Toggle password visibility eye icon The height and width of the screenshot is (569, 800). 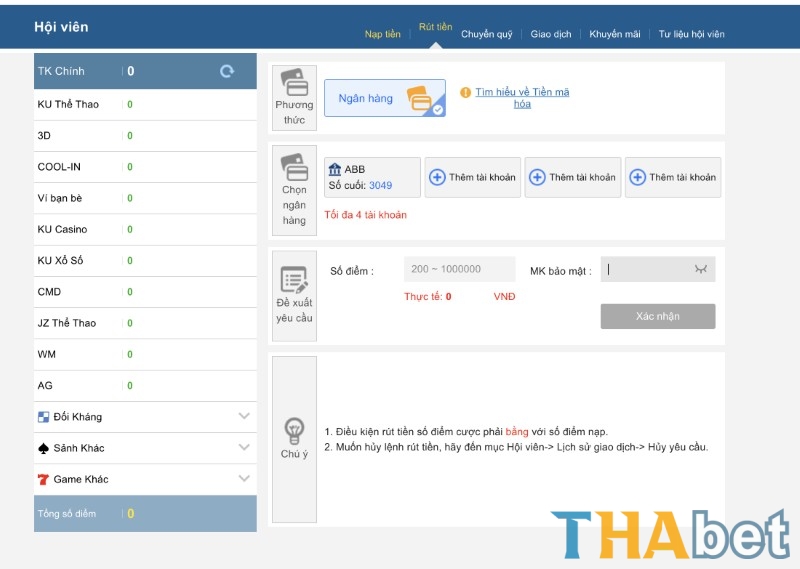click(x=701, y=269)
